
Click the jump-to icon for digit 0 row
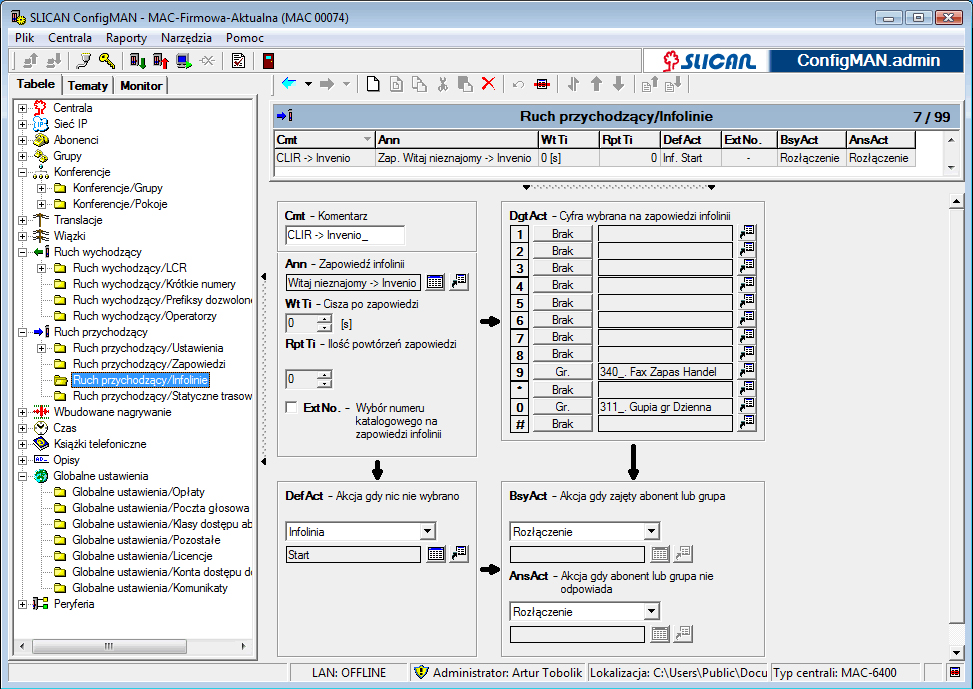(747, 406)
